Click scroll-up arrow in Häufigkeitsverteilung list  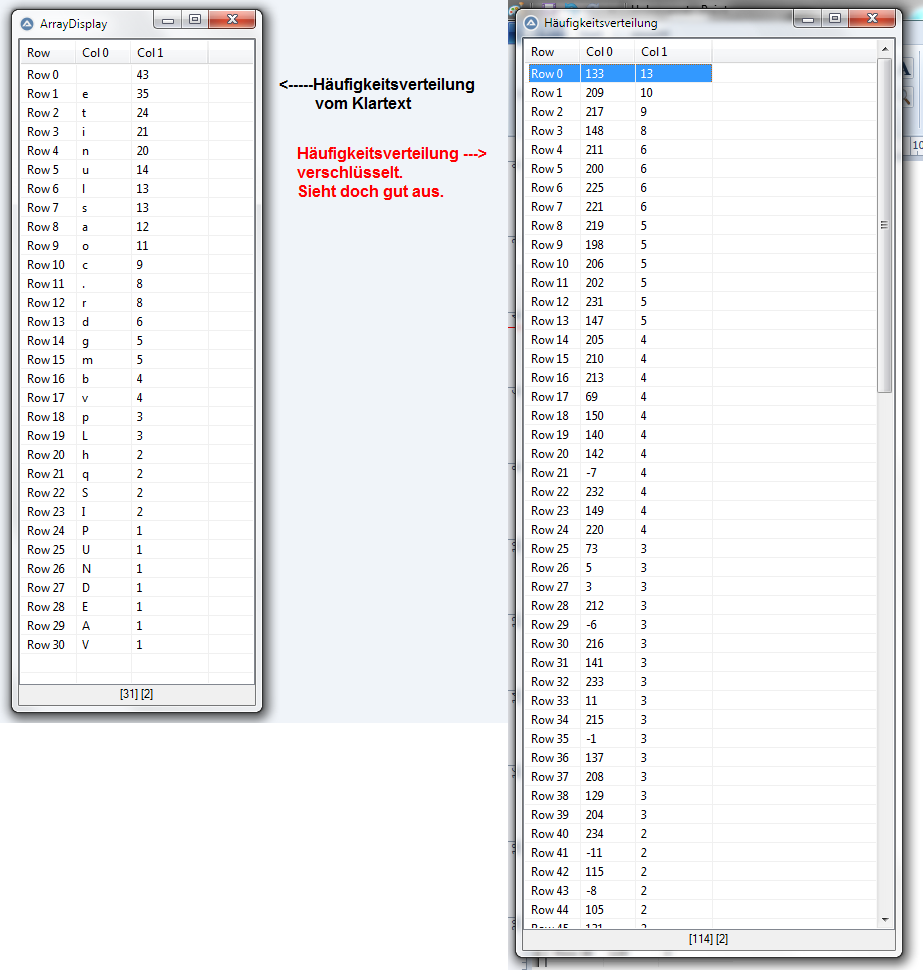click(884, 49)
